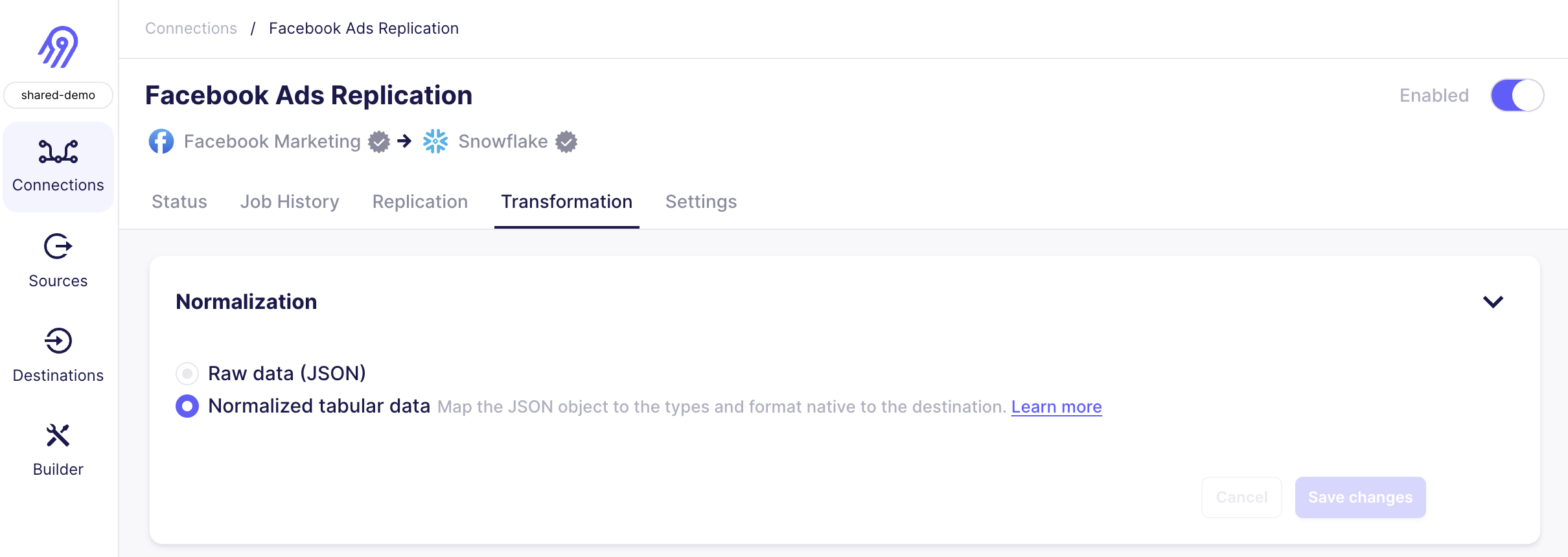Switch to the Job History tab

[x=290, y=202]
